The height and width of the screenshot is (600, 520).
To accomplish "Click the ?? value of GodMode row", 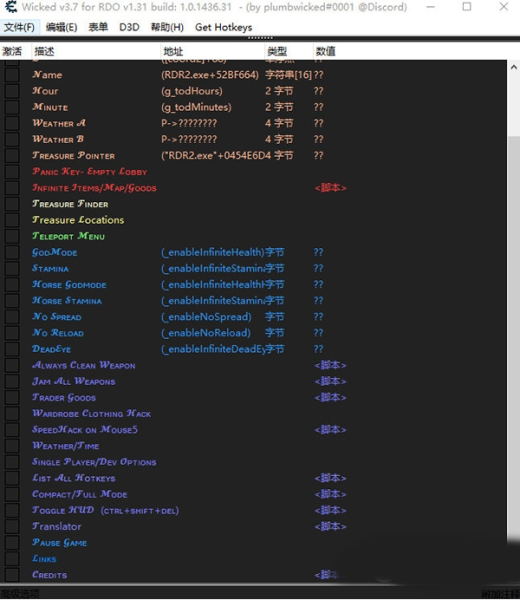I will [318, 253].
